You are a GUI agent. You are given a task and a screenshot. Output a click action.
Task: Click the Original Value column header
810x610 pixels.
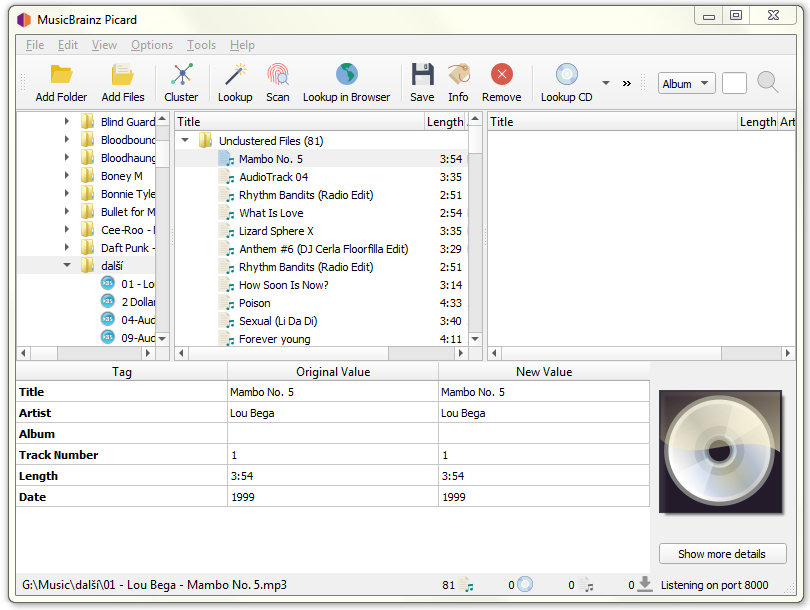(333, 372)
